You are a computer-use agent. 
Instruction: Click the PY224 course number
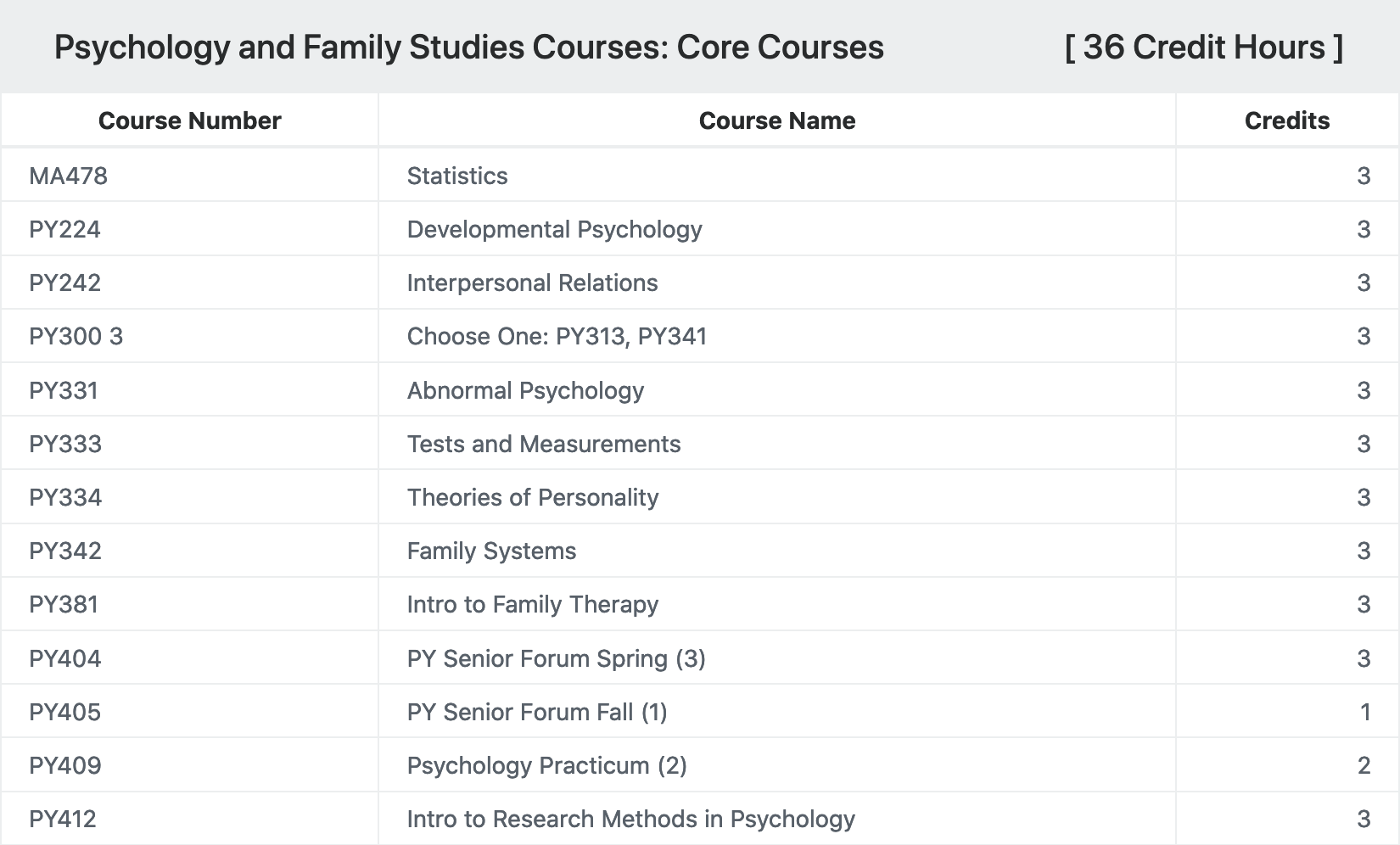(x=64, y=229)
